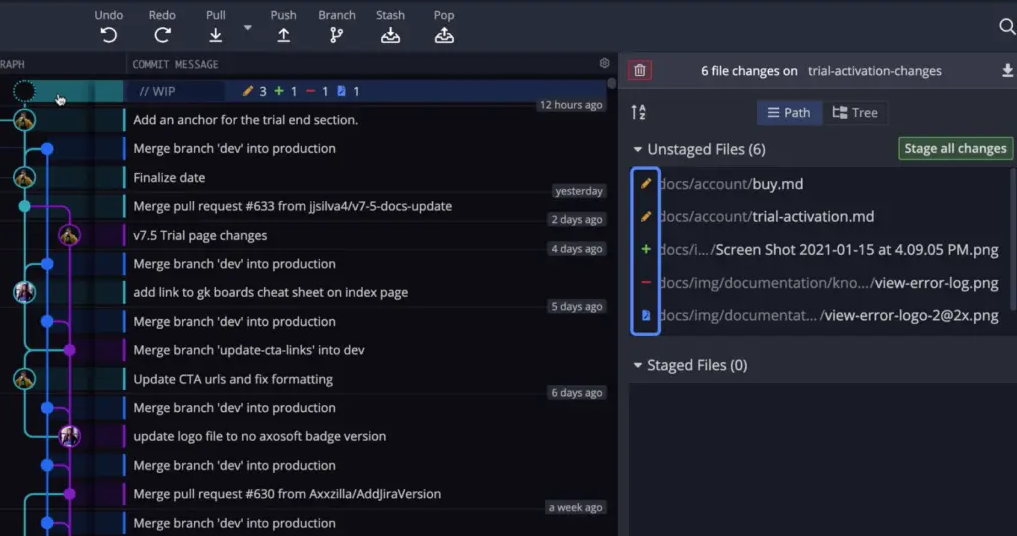
Task: Click the trial-activation-changes branch name
Action: pos(874,71)
